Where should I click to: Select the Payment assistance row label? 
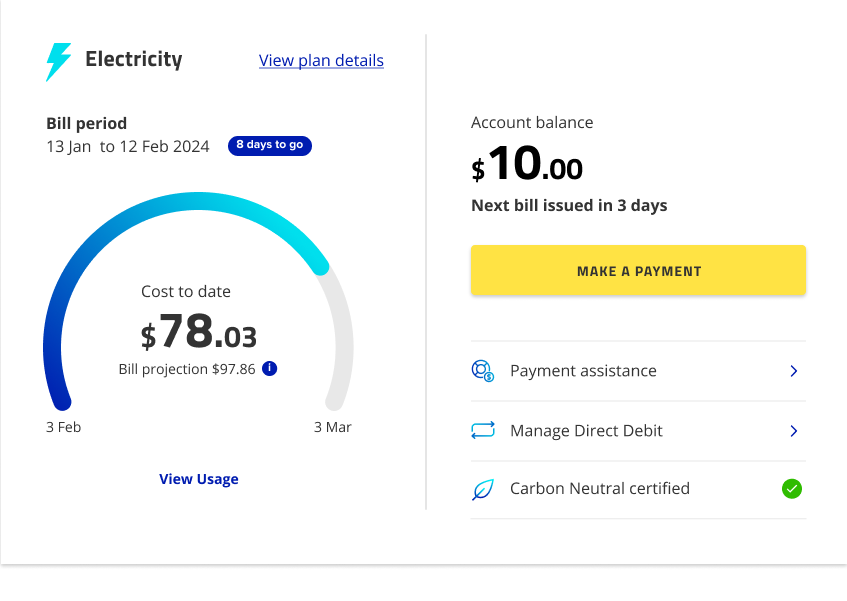[583, 371]
